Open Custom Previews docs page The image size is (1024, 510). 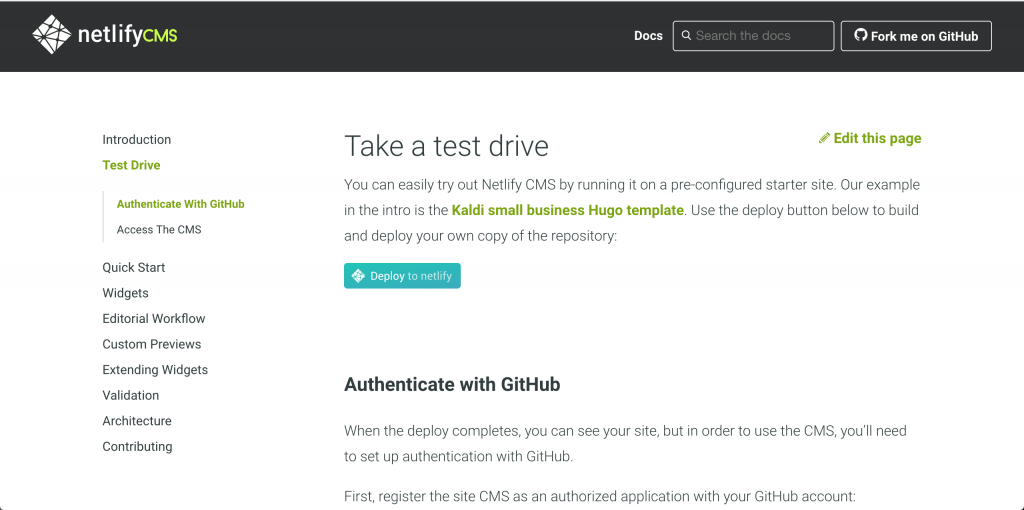pos(152,344)
